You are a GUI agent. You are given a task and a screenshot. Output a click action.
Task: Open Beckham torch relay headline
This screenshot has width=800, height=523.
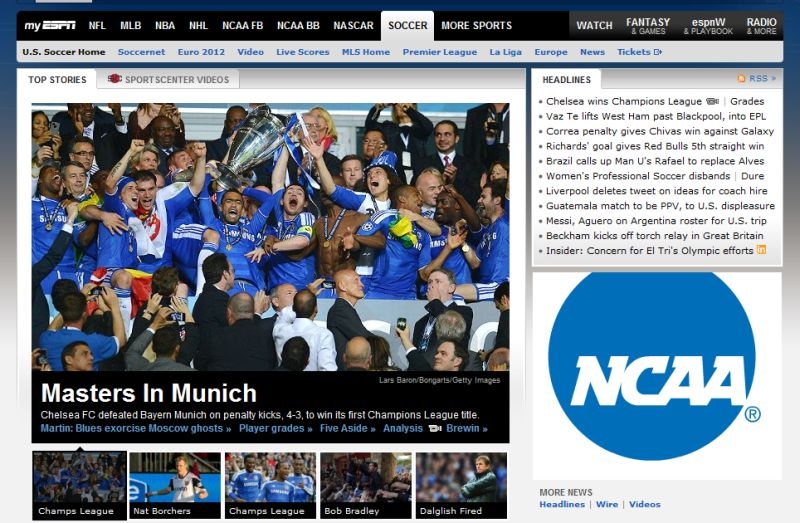pyautogui.click(x=655, y=235)
